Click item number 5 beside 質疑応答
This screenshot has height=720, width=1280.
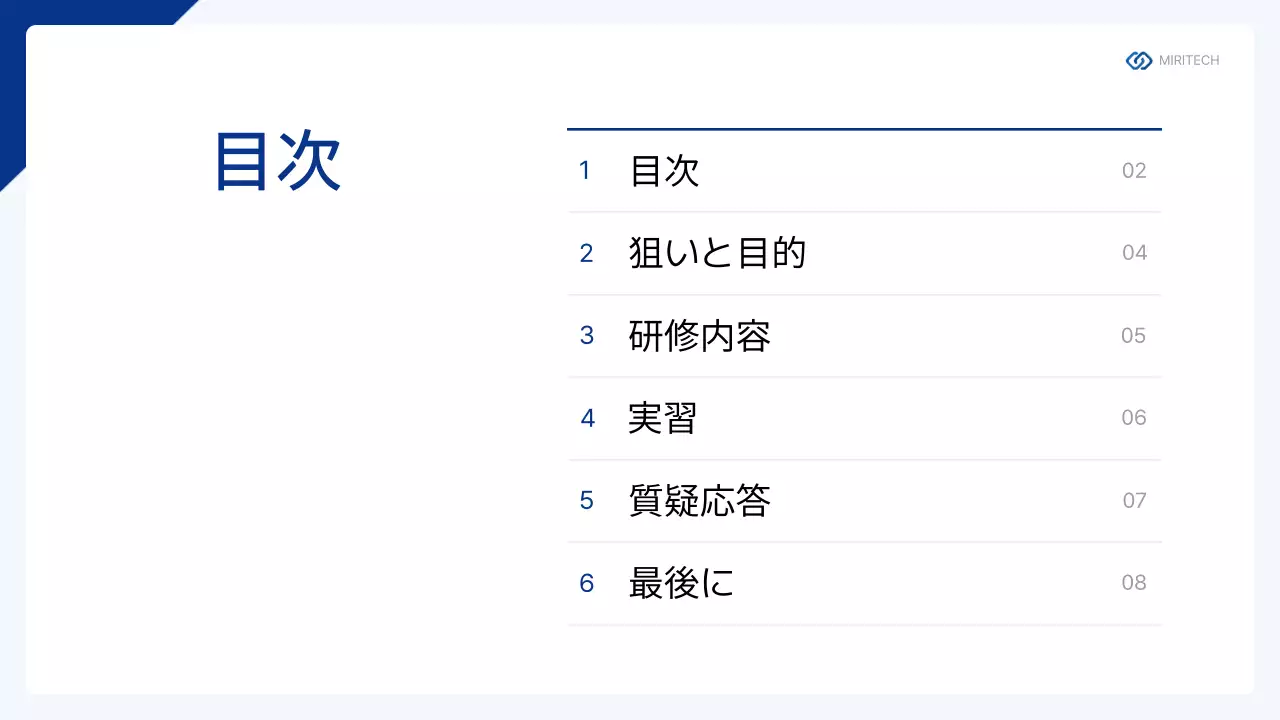(x=587, y=501)
